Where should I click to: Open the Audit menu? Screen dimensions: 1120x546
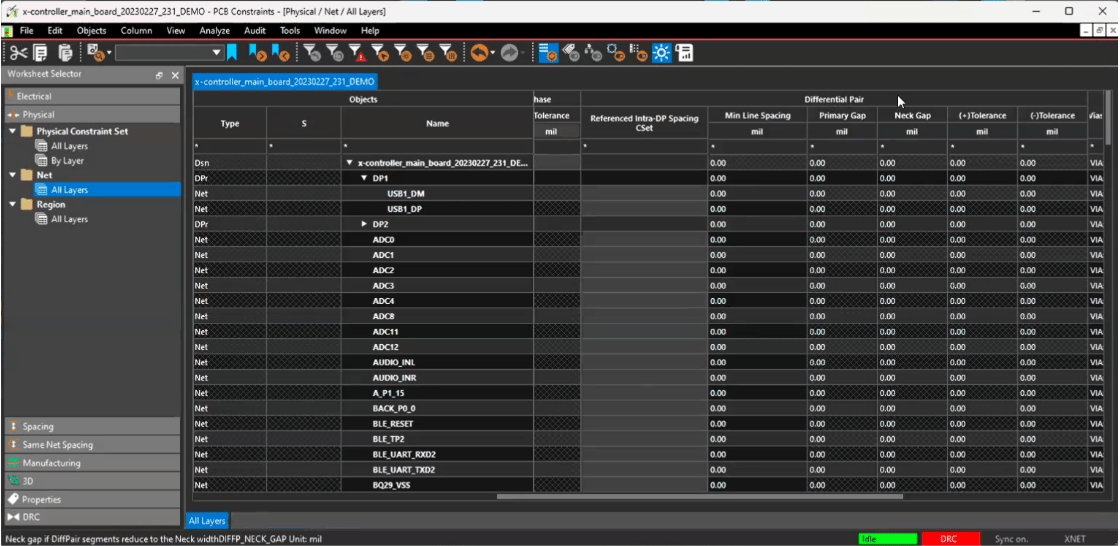tap(255, 31)
